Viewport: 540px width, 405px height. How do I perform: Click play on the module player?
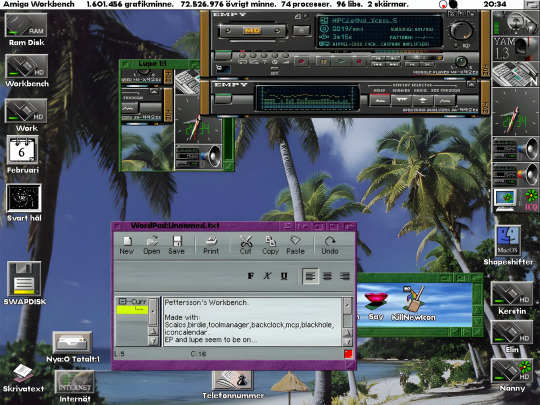tap(341, 62)
